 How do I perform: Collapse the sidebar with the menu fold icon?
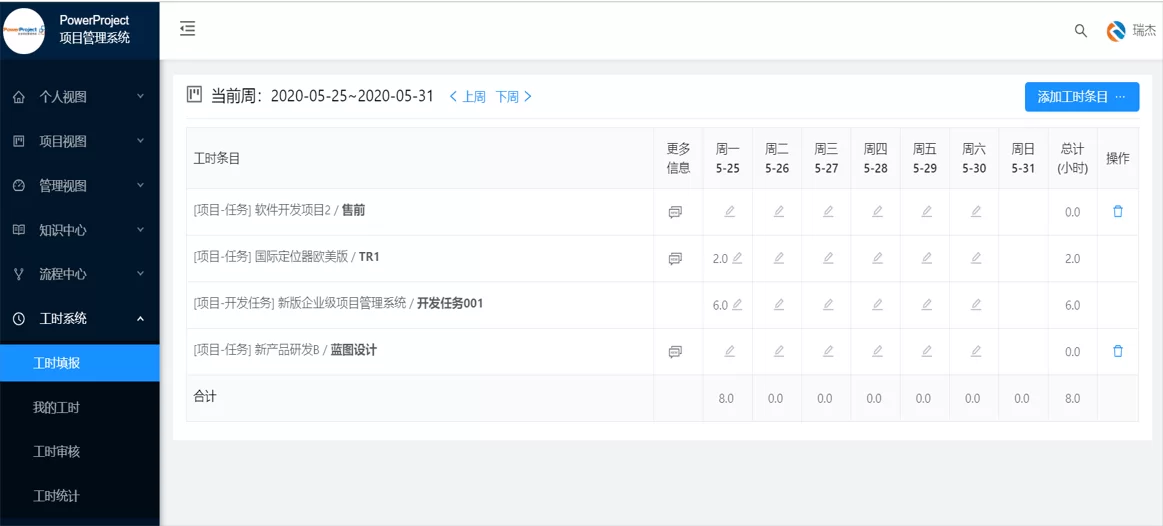coord(187,29)
